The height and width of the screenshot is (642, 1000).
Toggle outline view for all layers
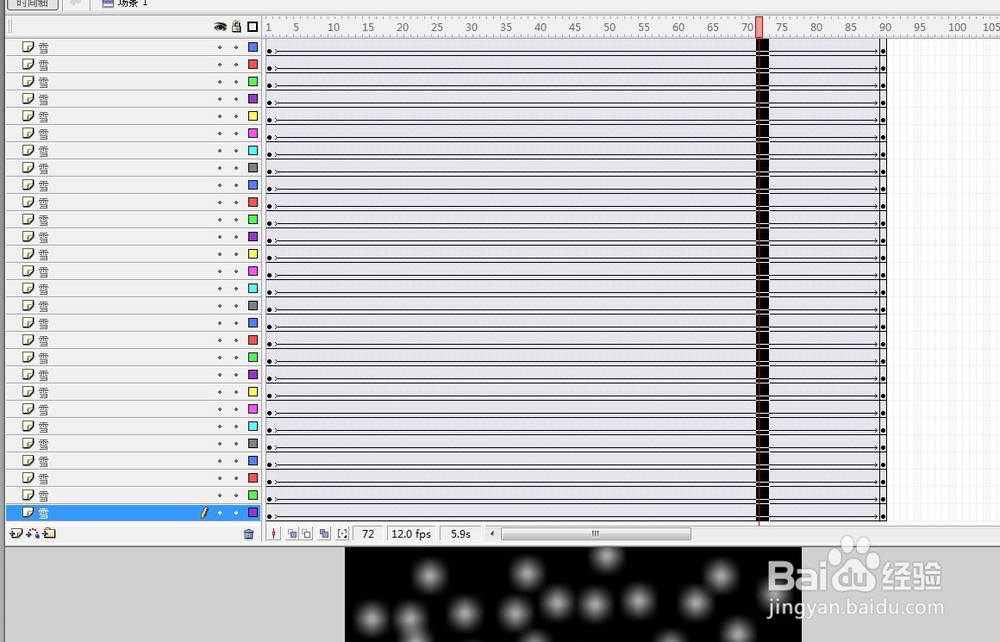(x=253, y=27)
